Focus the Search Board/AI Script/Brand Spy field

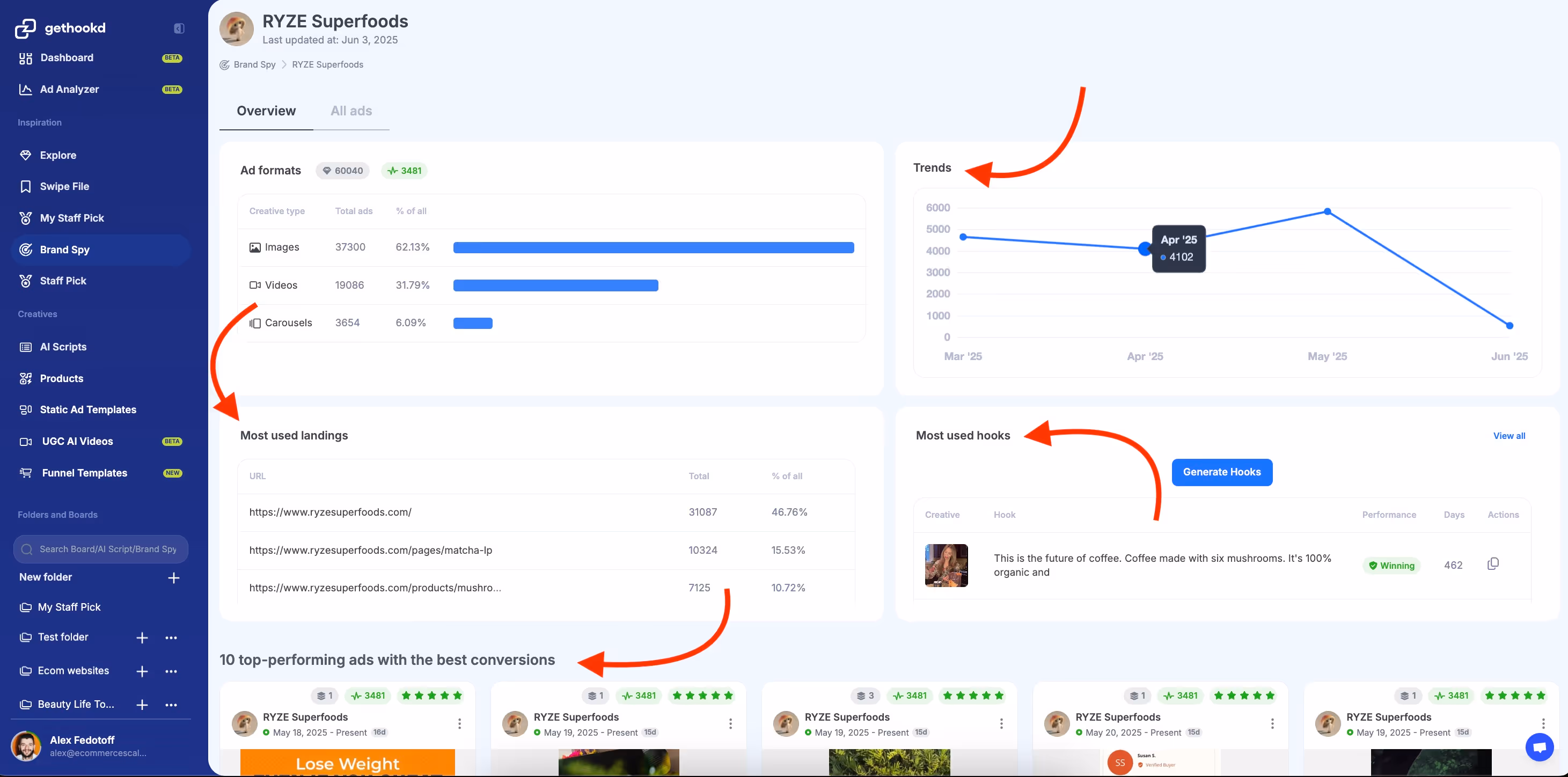100,549
